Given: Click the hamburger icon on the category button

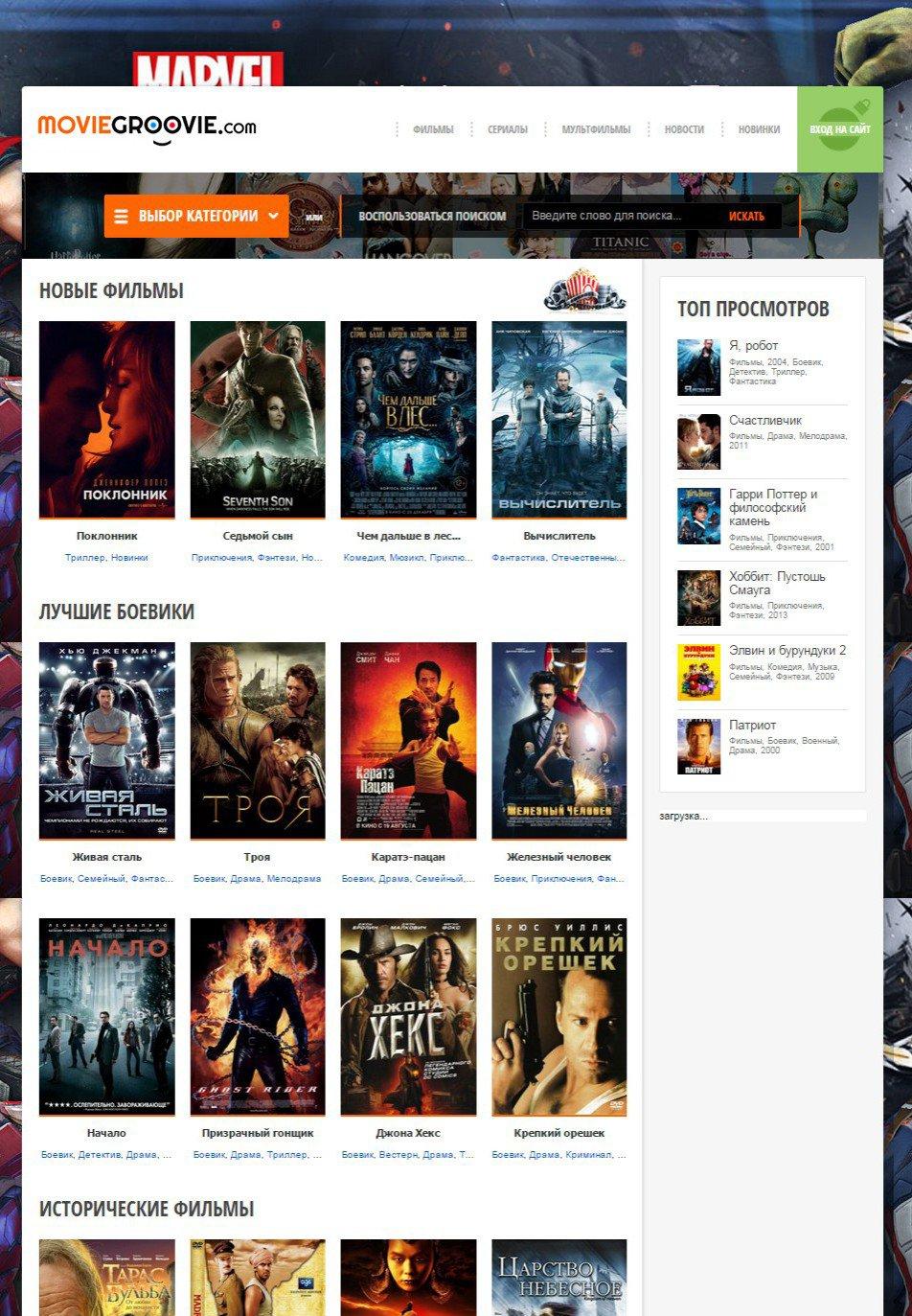Looking at the screenshot, I should (x=121, y=217).
